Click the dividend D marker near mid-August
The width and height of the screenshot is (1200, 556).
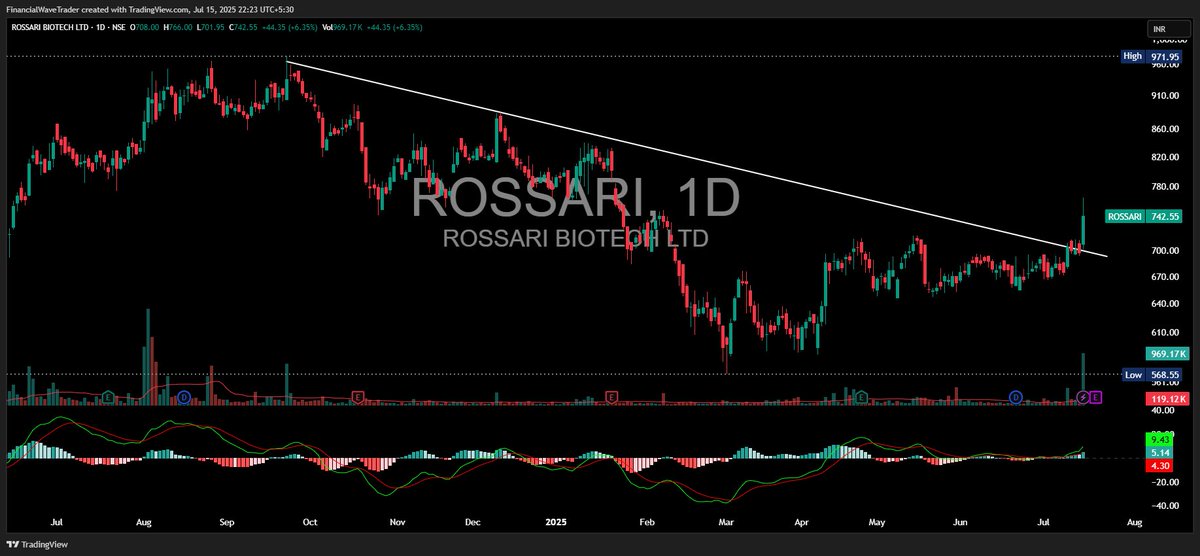coord(185,397)
